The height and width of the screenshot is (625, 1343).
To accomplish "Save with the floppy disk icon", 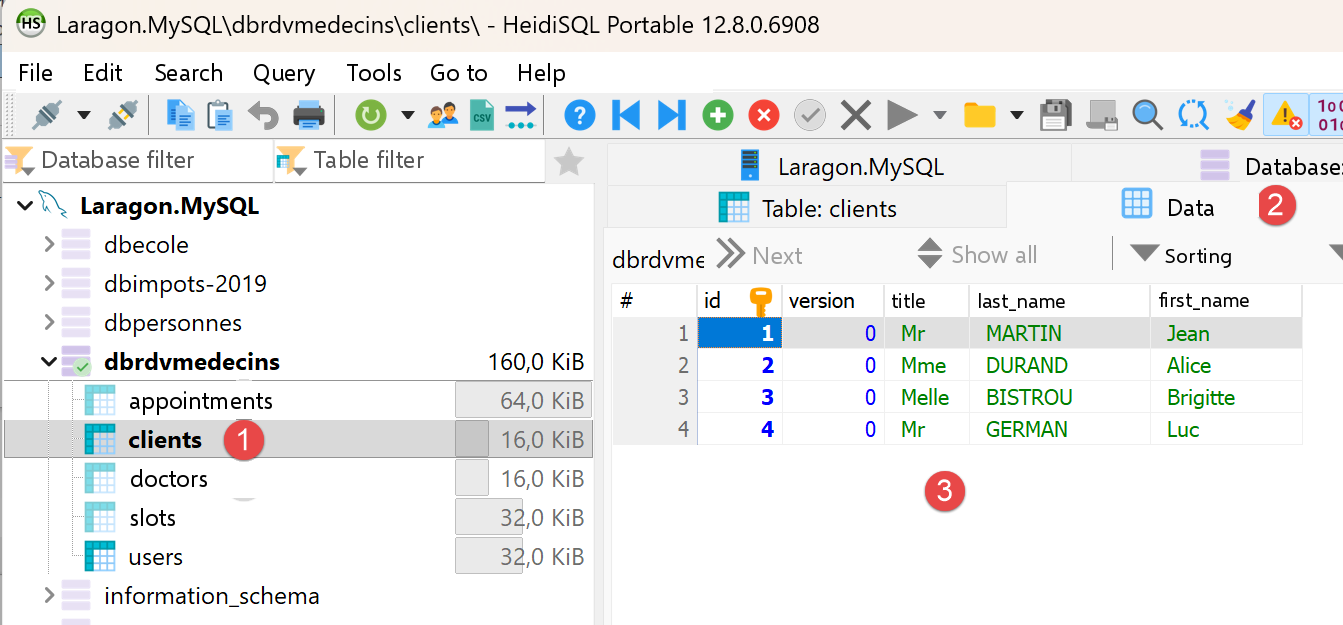I will click(x=1056, y=115).
